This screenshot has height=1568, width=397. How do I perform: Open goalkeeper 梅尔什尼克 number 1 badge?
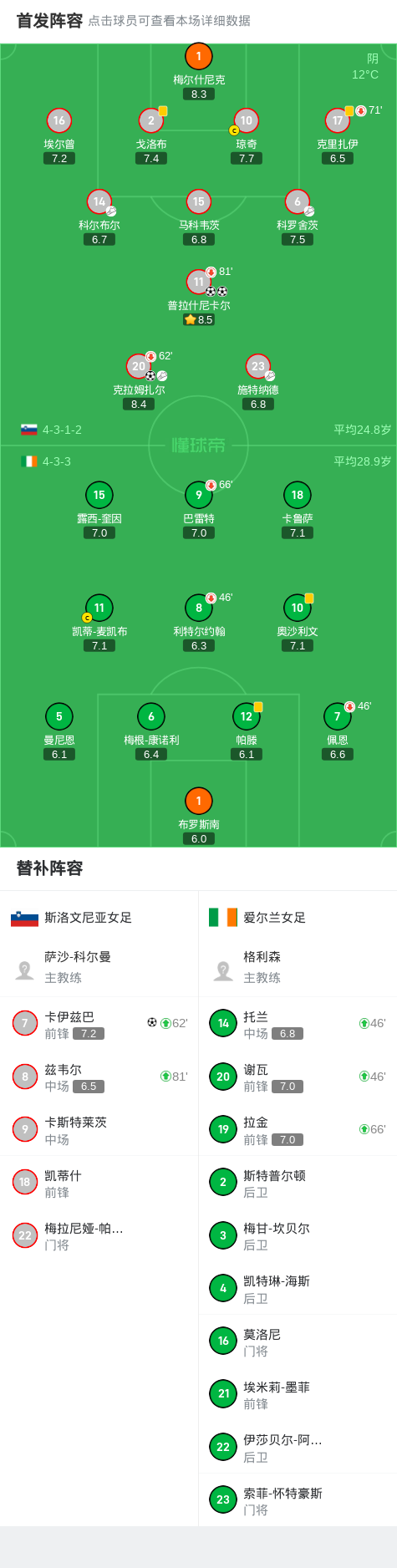tap(198, 56)
